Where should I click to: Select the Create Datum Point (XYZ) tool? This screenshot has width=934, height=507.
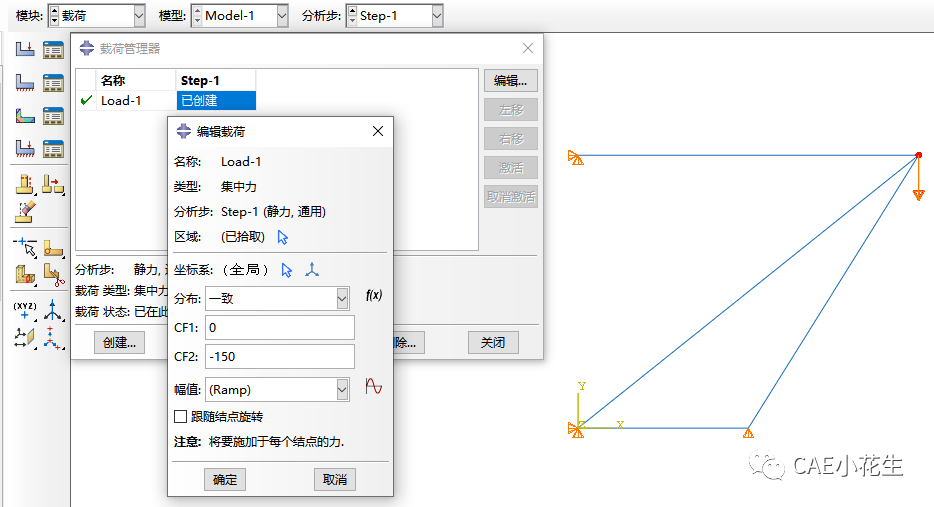point(24,310)
